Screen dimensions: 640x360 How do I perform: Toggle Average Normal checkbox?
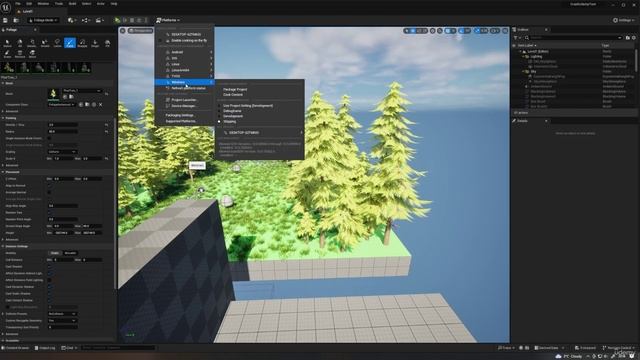49,192
